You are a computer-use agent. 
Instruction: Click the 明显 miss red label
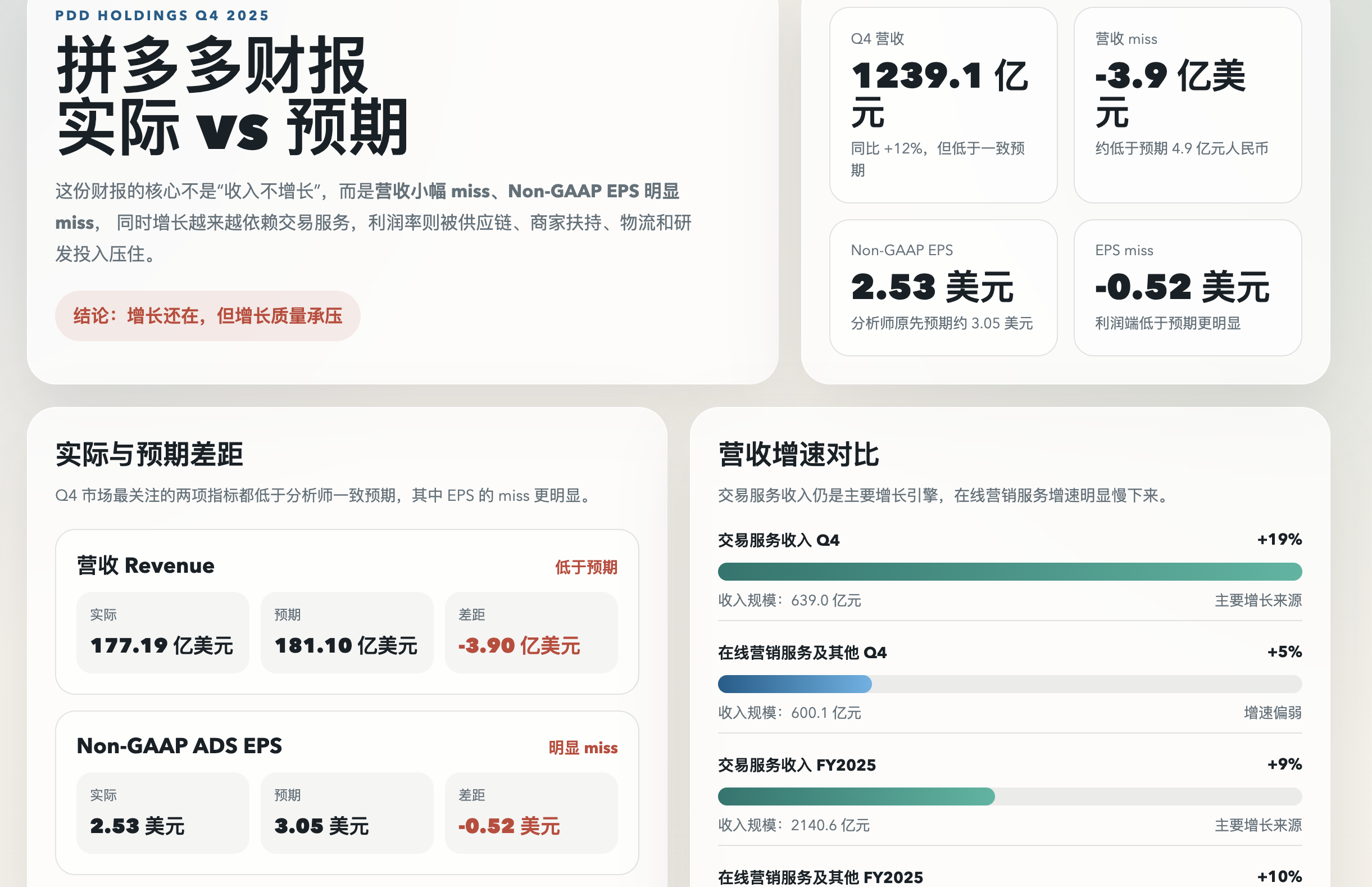coord(583,748)
